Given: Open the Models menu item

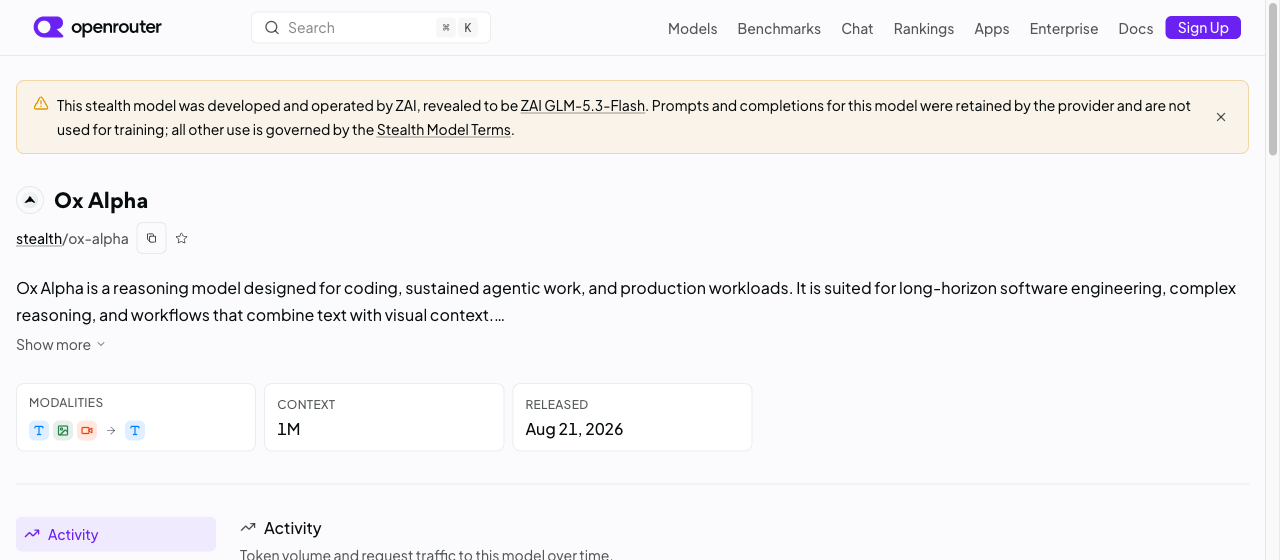Looking at the screenshot, I should click(x=692, y=28).
